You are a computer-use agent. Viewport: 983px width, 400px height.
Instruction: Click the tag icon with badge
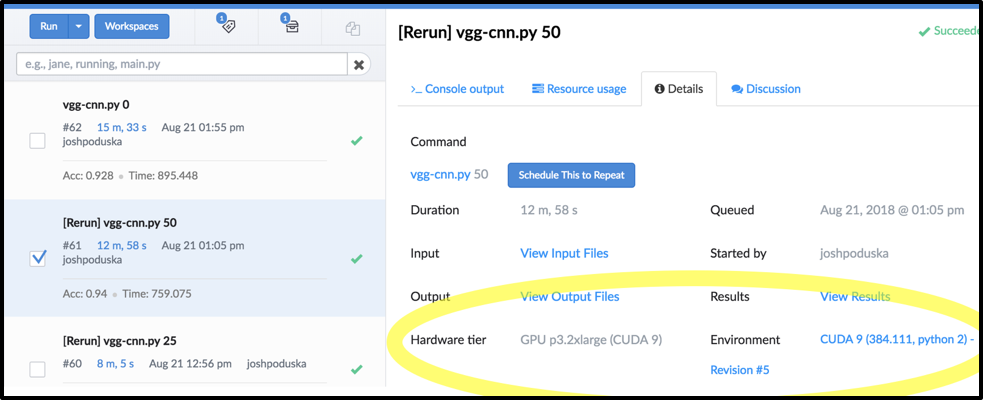226,25
